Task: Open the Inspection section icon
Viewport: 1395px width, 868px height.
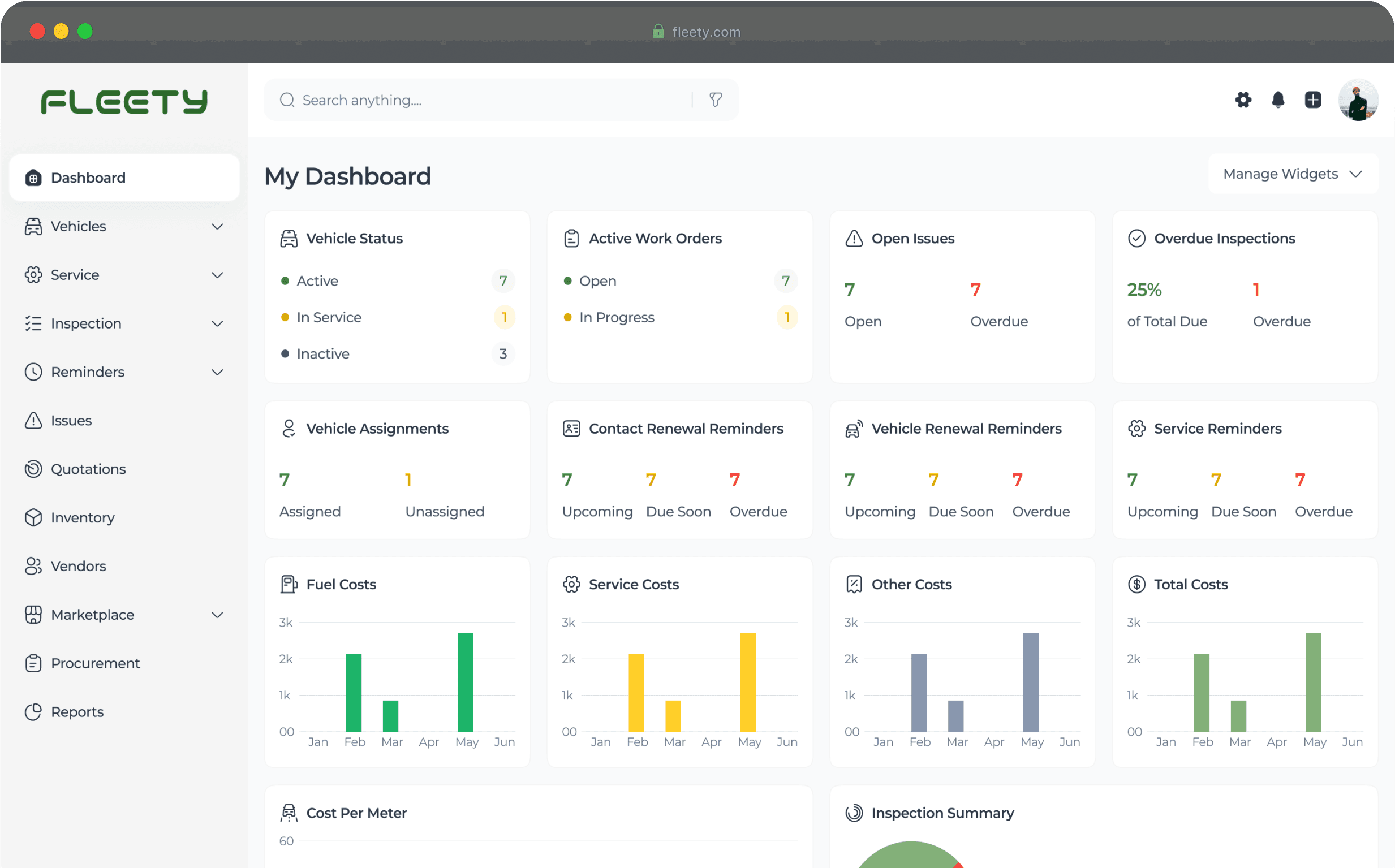Action: (33, 323)
